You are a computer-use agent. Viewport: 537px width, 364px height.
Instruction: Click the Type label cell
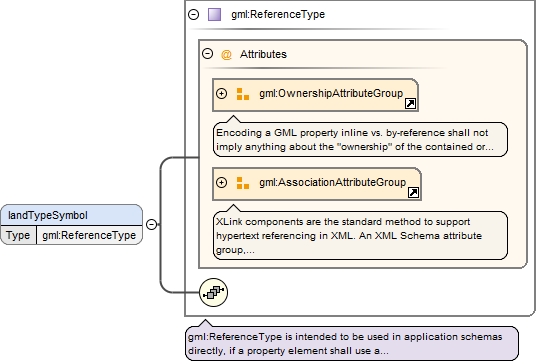[x=18, y=235]
